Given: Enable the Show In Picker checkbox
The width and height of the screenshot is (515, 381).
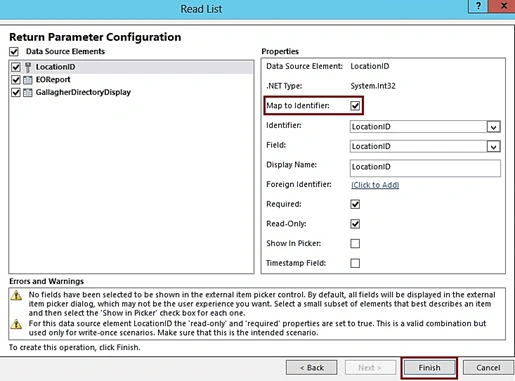Looking at the screenshot, I should coord(355,243).
